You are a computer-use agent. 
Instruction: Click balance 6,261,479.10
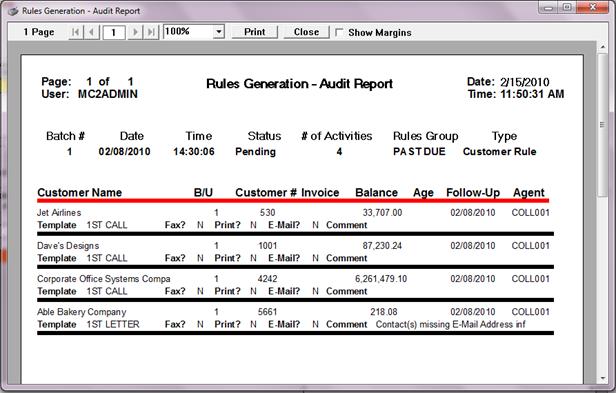[x=381, y=279]
